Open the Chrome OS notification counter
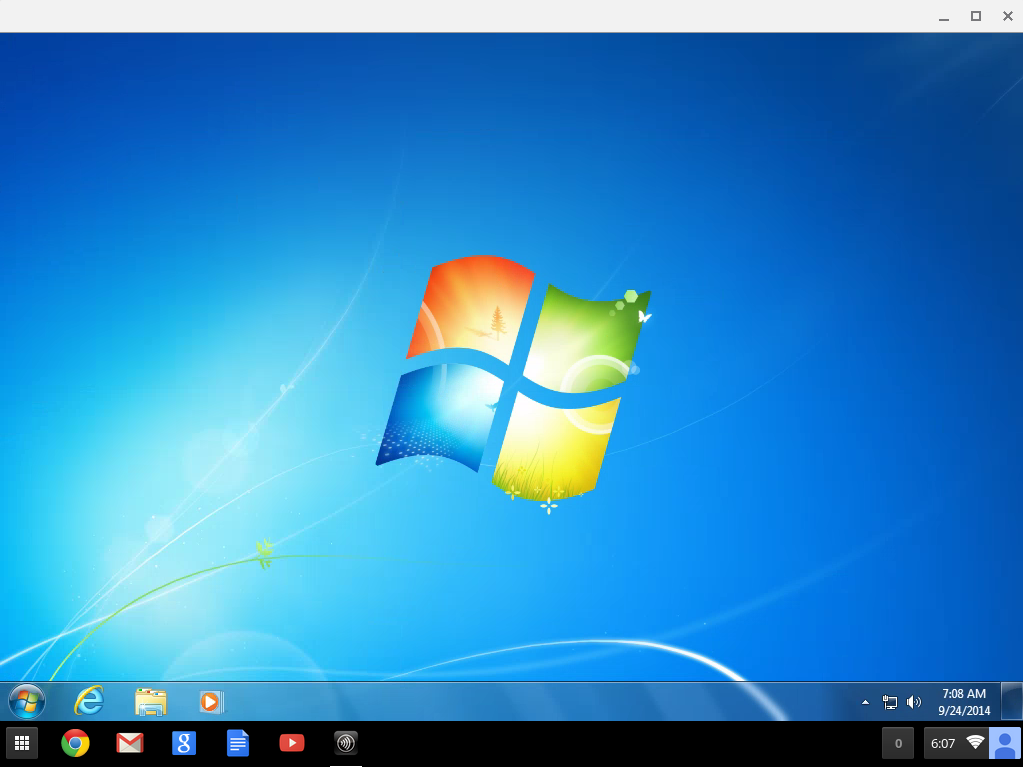1023x767 pixels. tap(898, 743)
